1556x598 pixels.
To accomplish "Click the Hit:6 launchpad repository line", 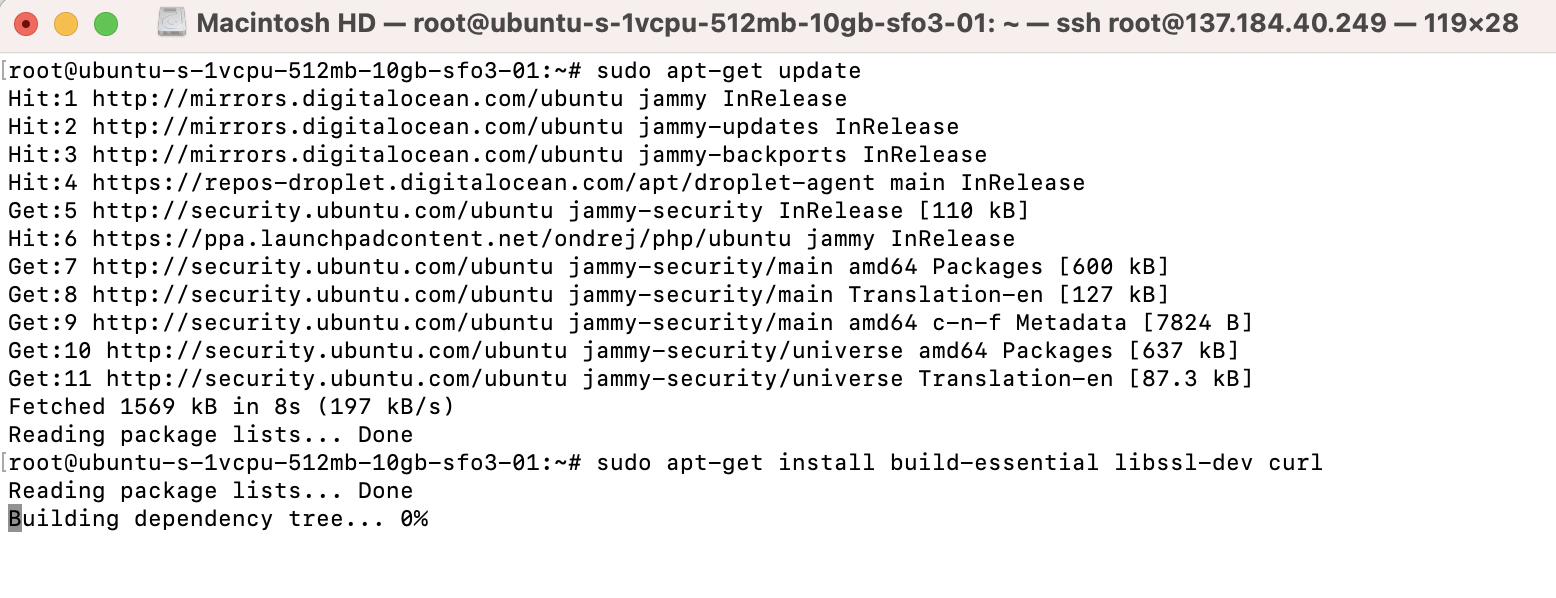I will (500, 238).
